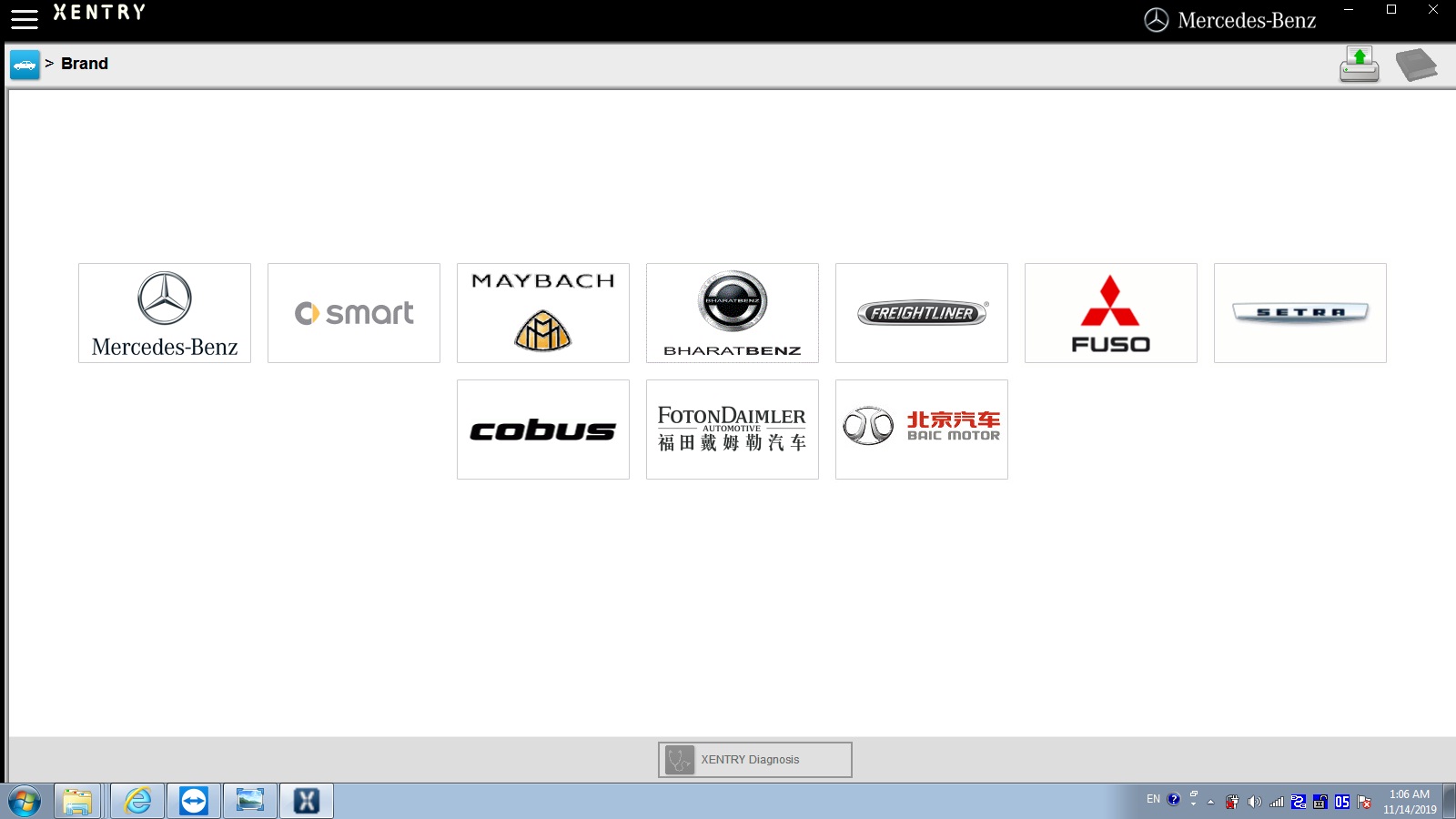Click the Show desktop strip
1456x819 pixels.
click(x=1449, y=802)
